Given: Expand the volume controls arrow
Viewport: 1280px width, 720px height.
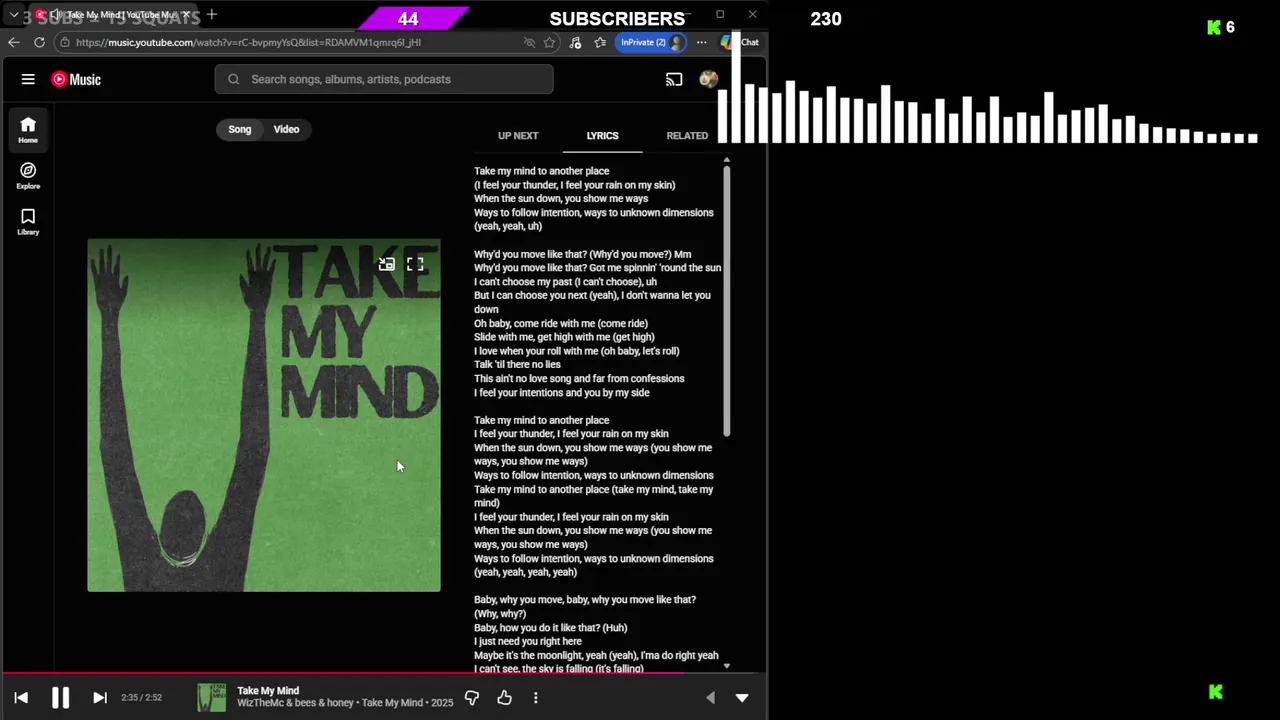Looking at the screenshot, I should [710, 698].
